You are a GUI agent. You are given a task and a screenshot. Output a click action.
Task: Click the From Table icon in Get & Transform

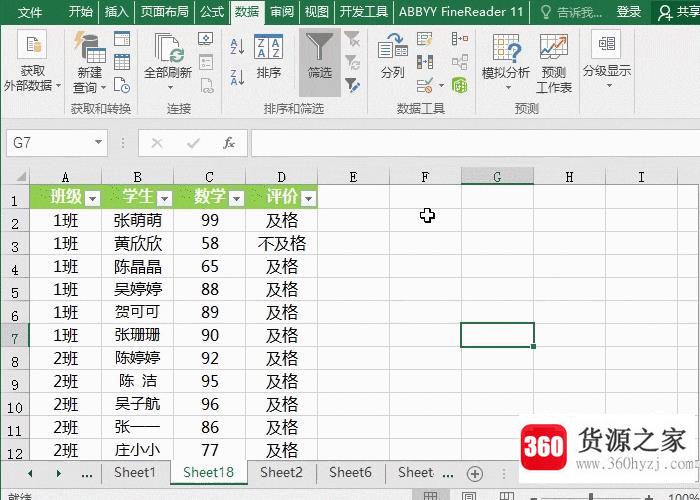(x=122, y=62)
